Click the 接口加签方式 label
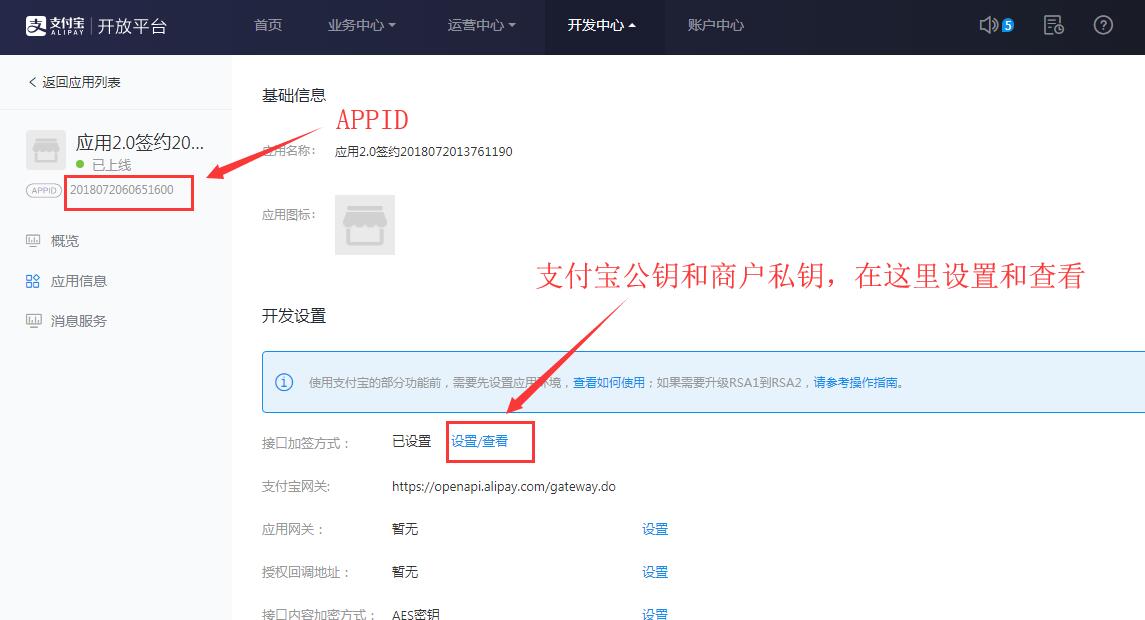 point(305,443)
